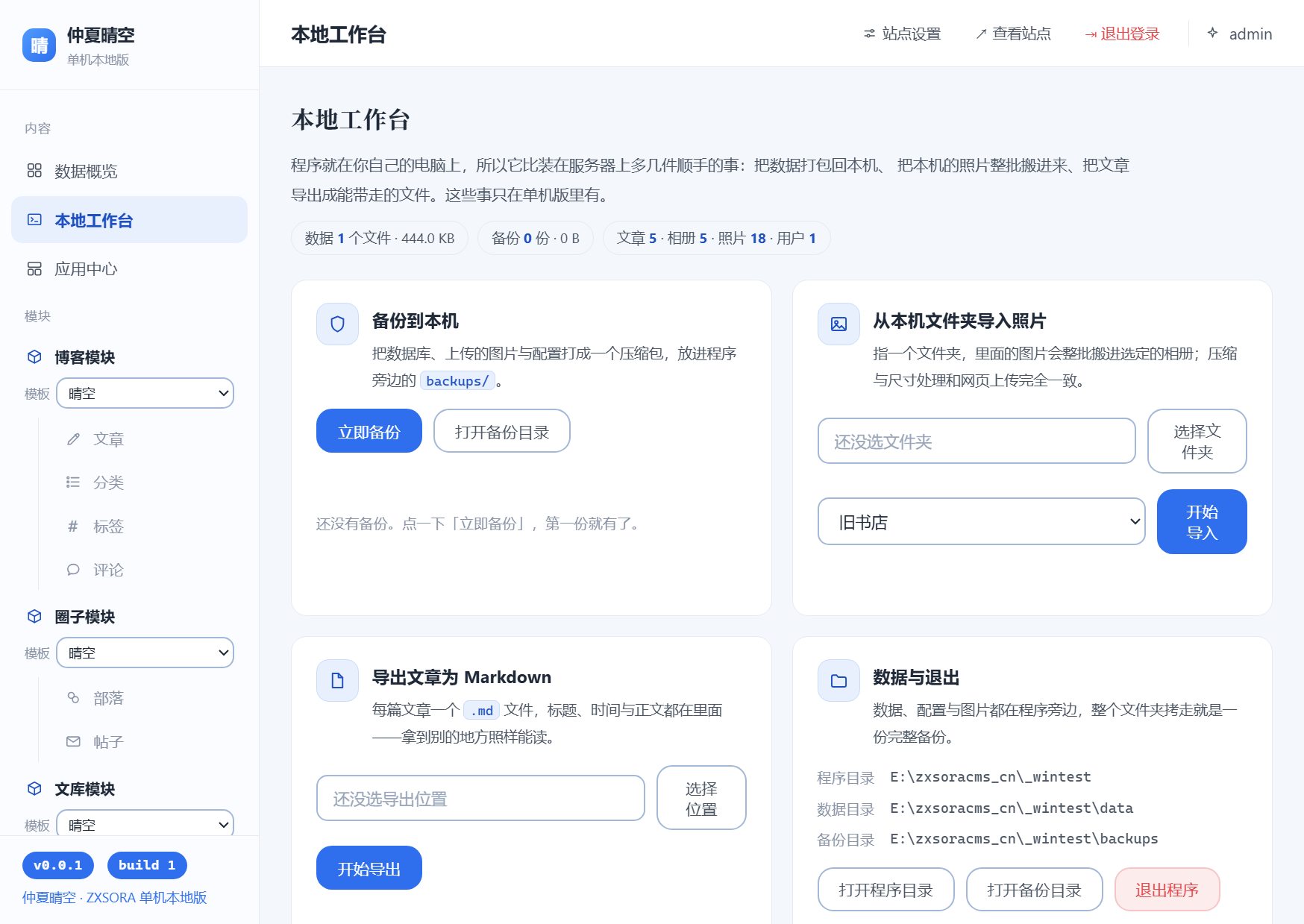Open the 博客模块 template dropdown

click(x=145, y=393)
